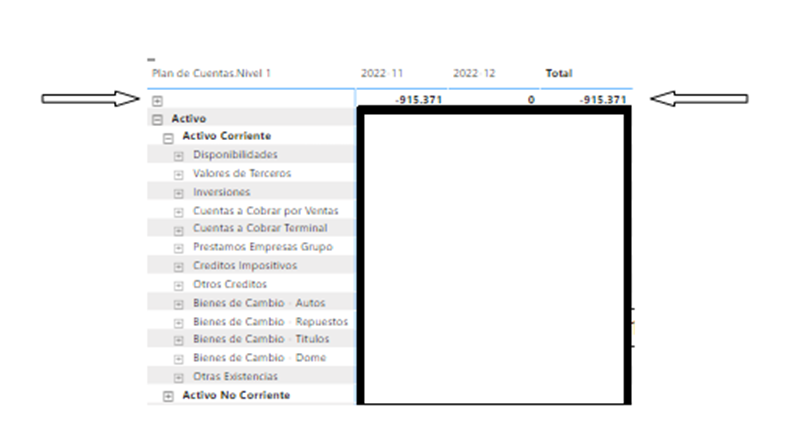796x443 pixels.
Task: Select the 2022-11 column header
Action: pyautogui.click(x=382, y=73)
